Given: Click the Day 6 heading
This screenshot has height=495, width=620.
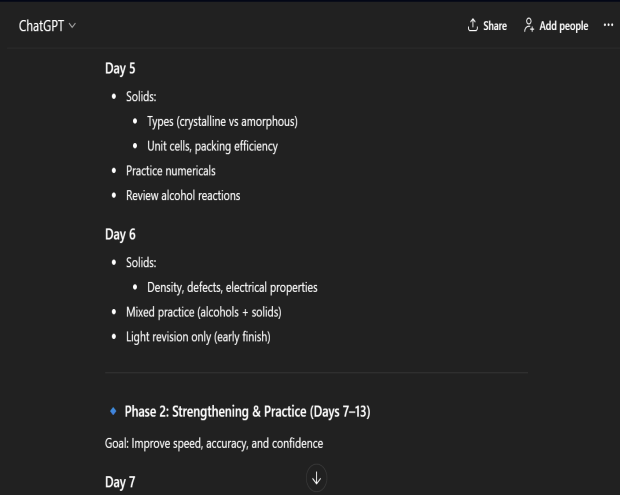Looking at the screenshot, I should pyautogui.click(x=119, y=234).
